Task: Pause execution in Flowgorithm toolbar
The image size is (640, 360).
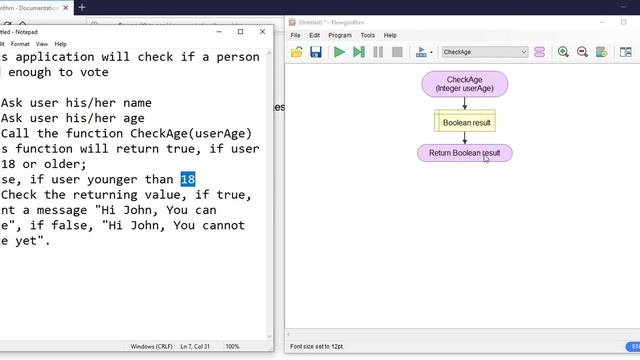Action: point(378,52)
